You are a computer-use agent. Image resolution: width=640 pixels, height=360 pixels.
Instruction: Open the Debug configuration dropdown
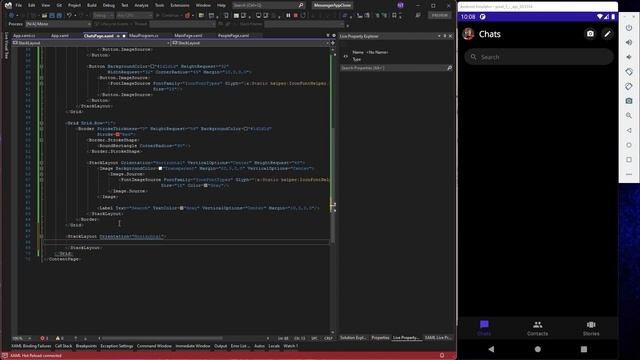103,16
